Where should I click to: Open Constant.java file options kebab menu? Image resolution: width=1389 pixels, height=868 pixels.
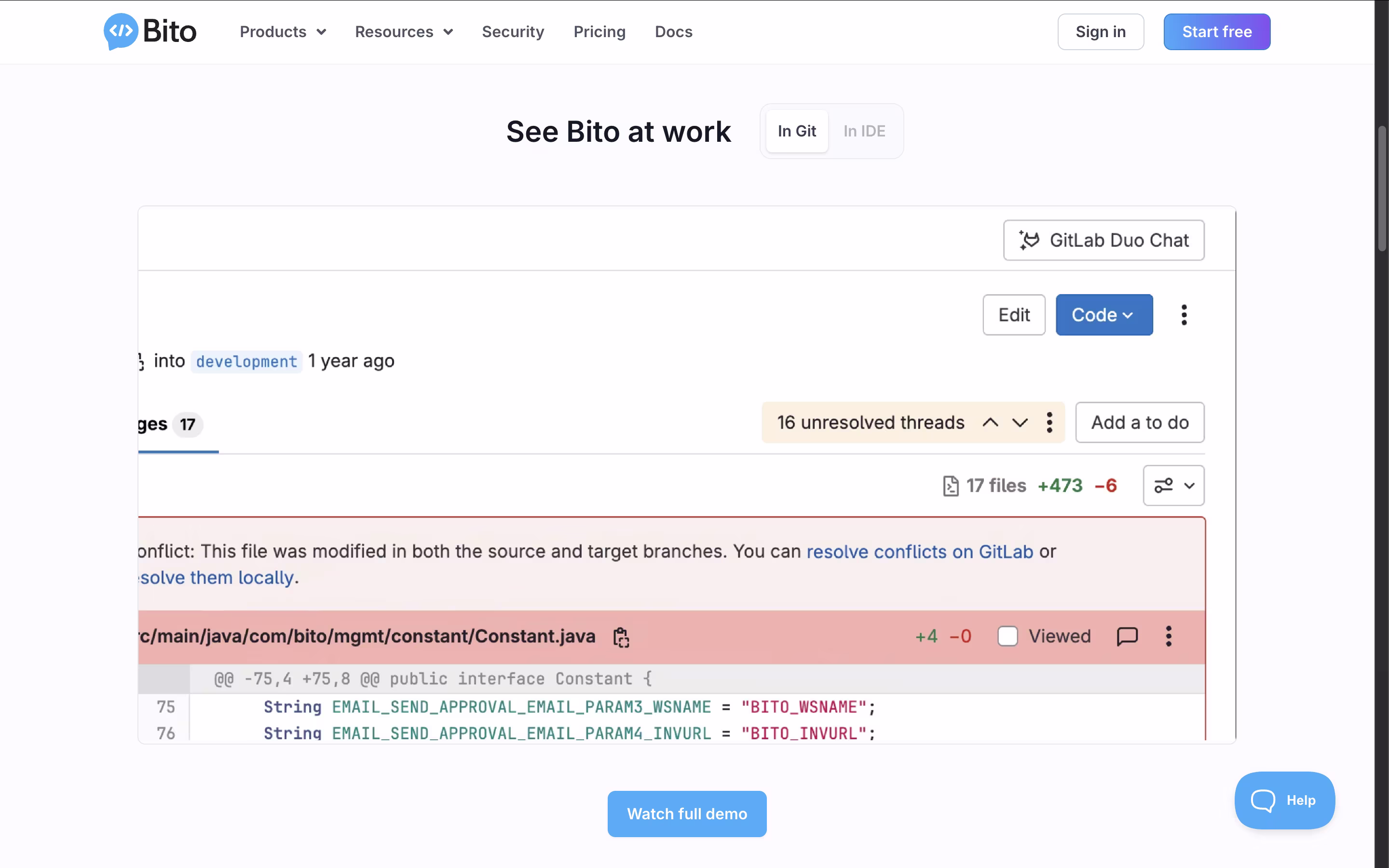[x=1169, y=636]
